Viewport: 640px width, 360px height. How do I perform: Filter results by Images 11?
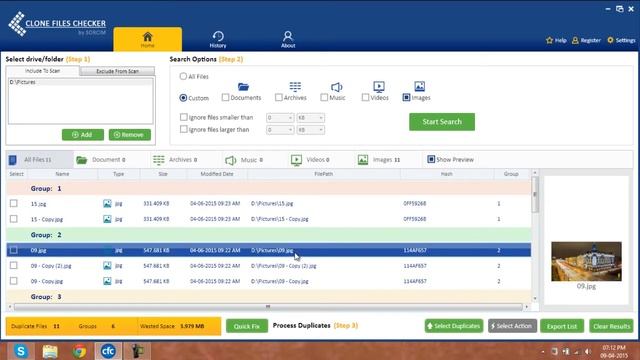point(379,160)
